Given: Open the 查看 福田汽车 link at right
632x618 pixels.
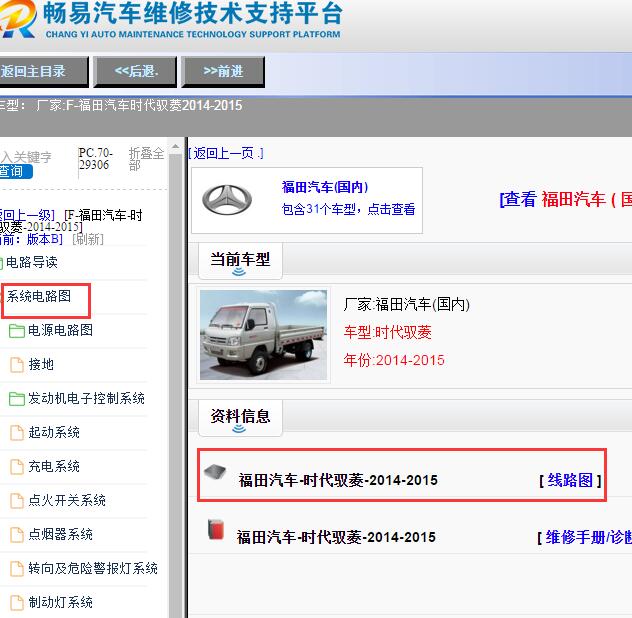Looking at the screenshot, I should 565,199.
